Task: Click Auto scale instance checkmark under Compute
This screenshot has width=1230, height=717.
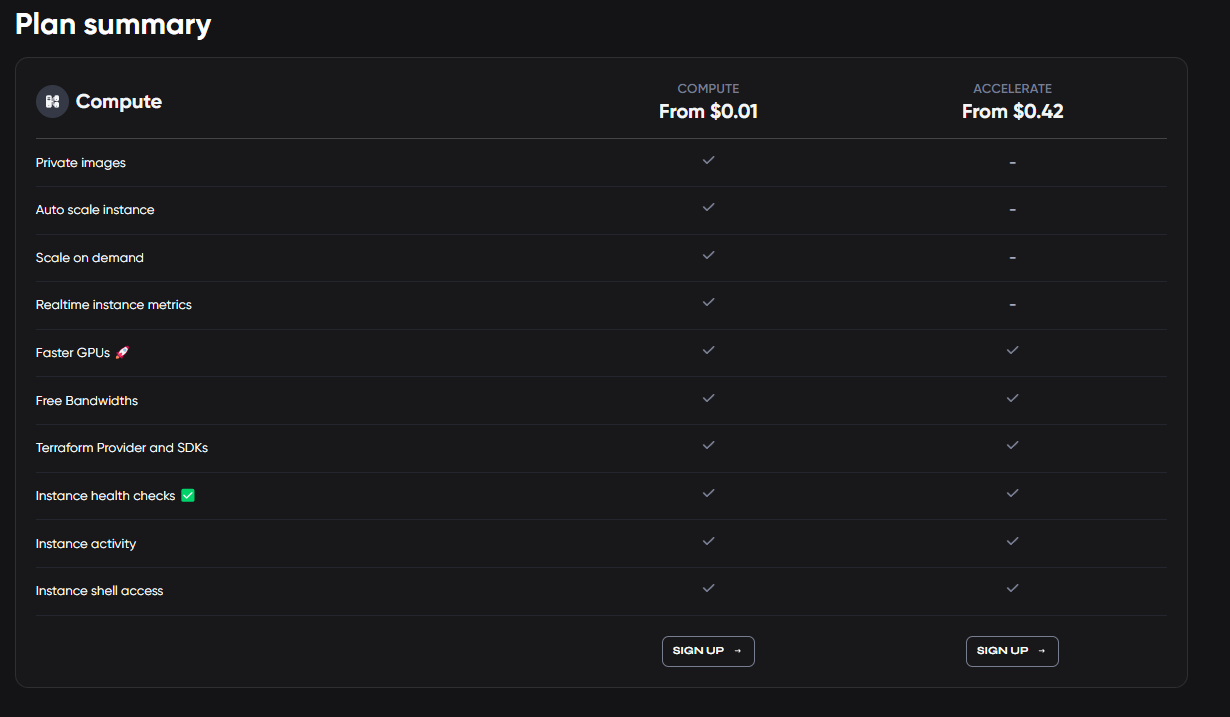Action: coord(708,207)
